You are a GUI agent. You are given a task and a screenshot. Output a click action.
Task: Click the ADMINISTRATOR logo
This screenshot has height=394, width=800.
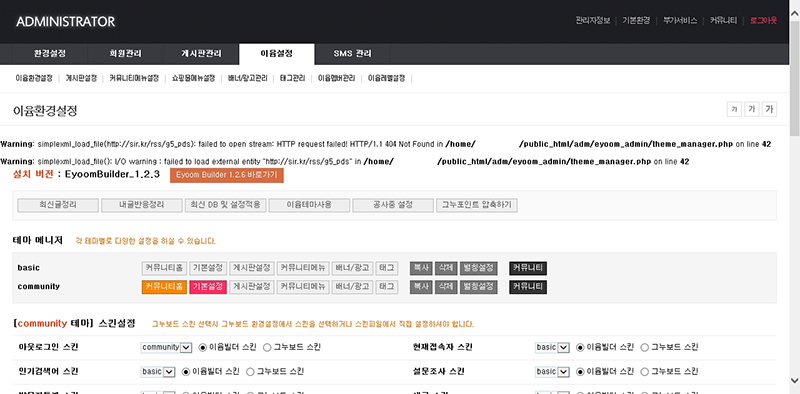66,22
